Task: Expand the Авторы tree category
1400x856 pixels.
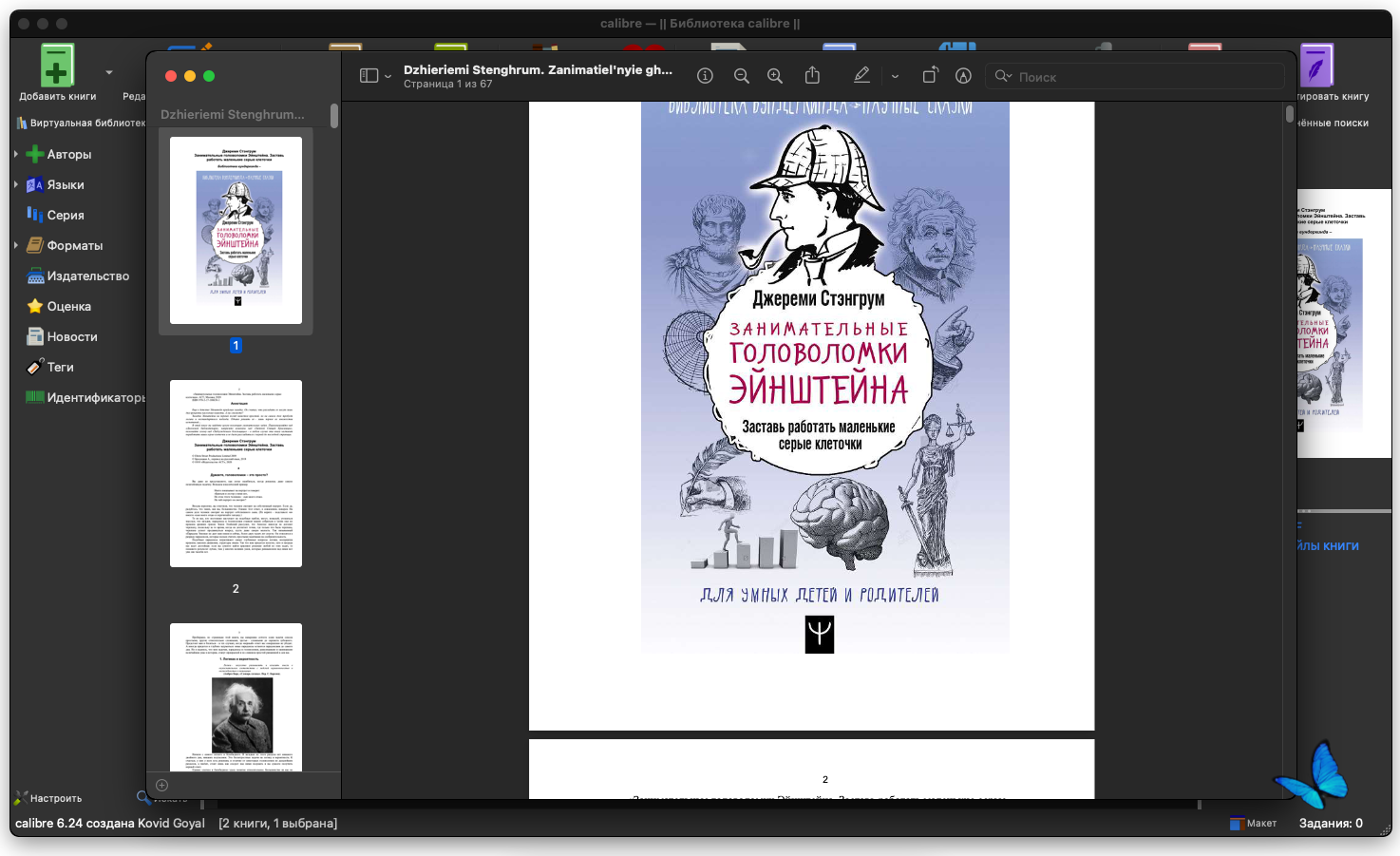Action: click(x=16, y=154)
